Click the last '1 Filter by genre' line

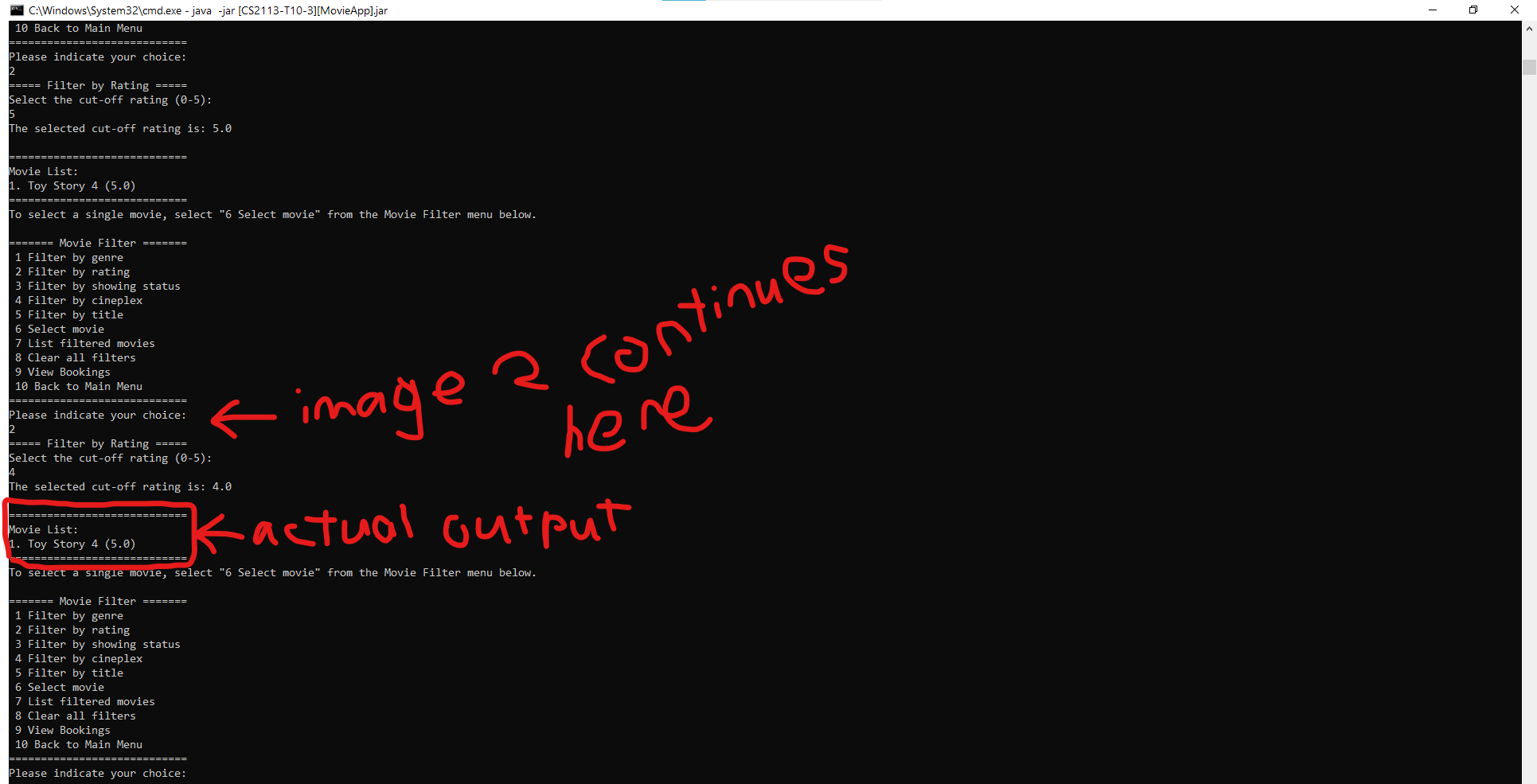tap(69, 616)
